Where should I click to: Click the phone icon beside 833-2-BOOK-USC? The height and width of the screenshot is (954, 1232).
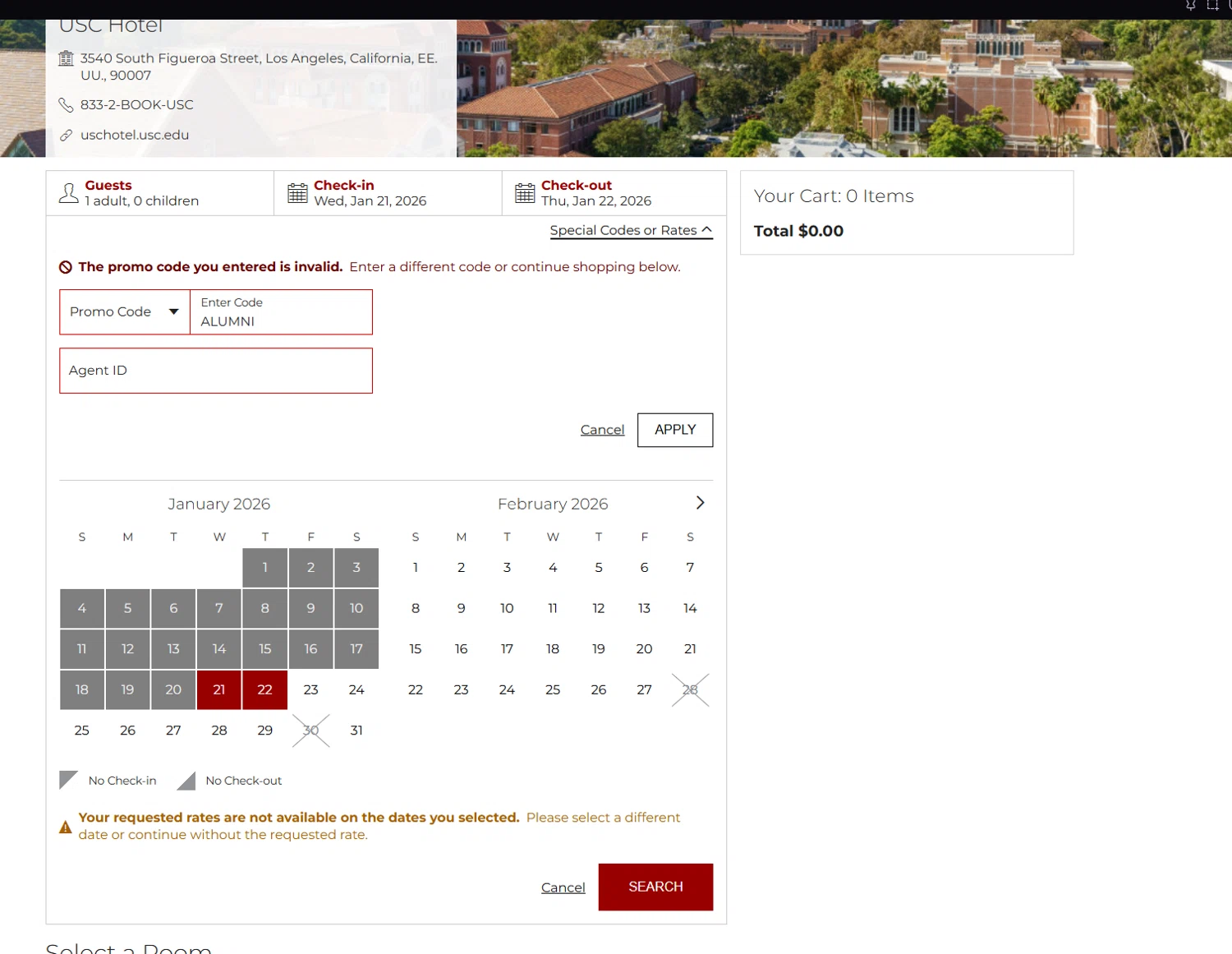tap(67, 105)
